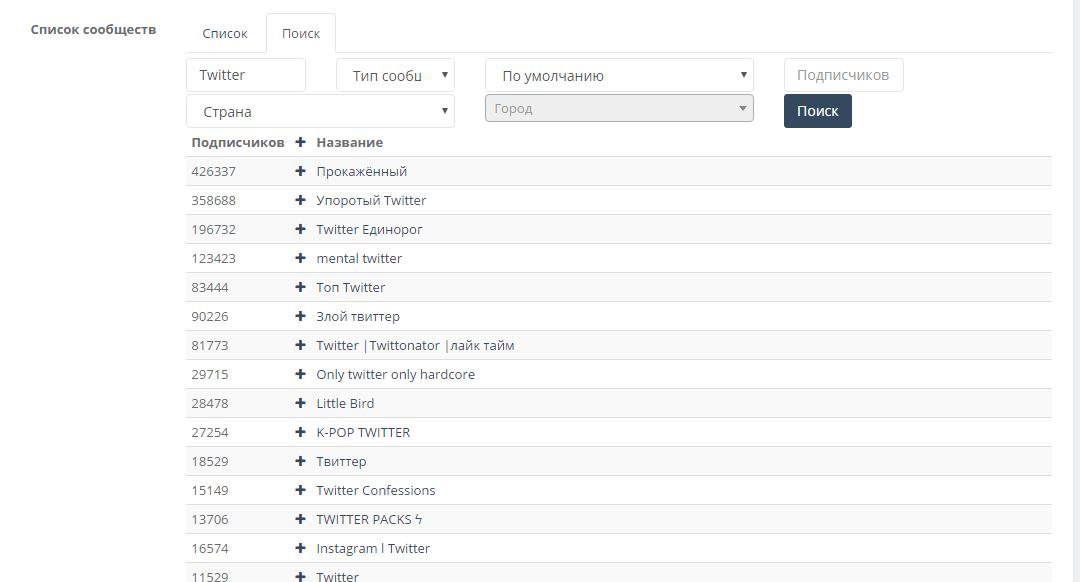
Task: Add community Упоротый Twitter via plus icon
Action: [300, 200]
